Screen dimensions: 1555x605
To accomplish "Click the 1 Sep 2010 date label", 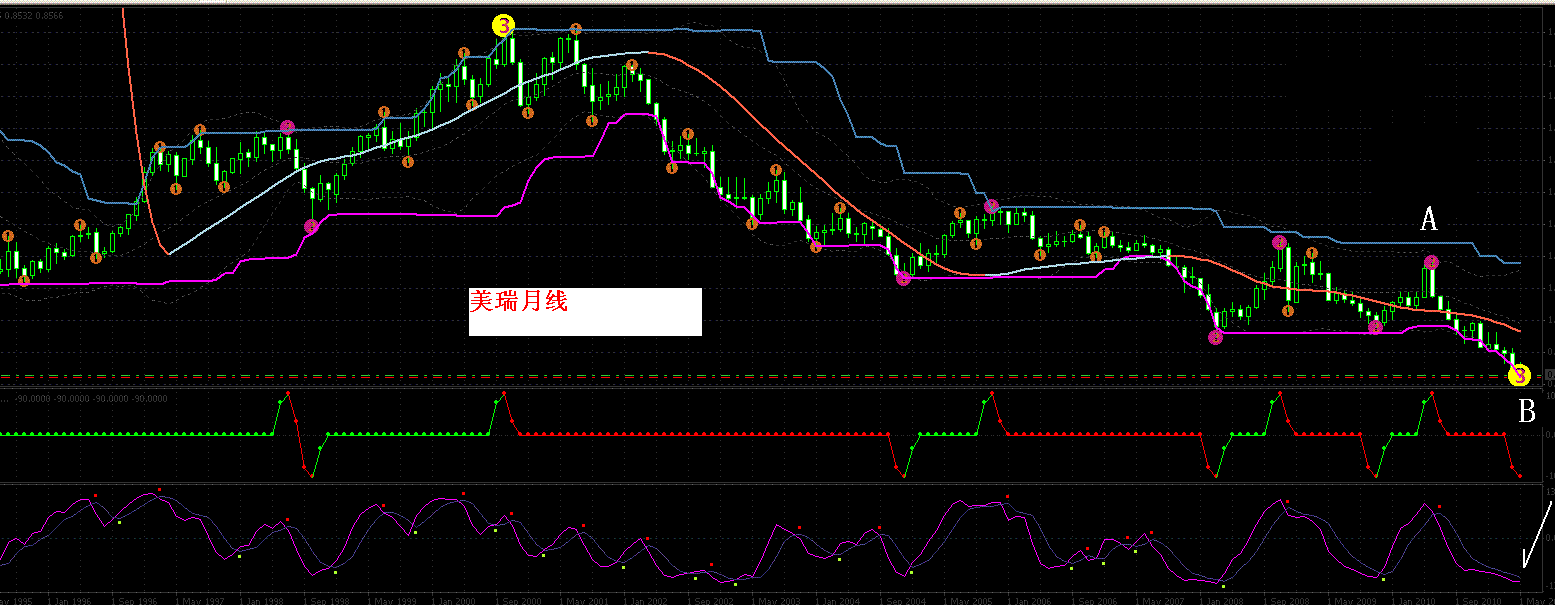I will tap(1477, 601).
